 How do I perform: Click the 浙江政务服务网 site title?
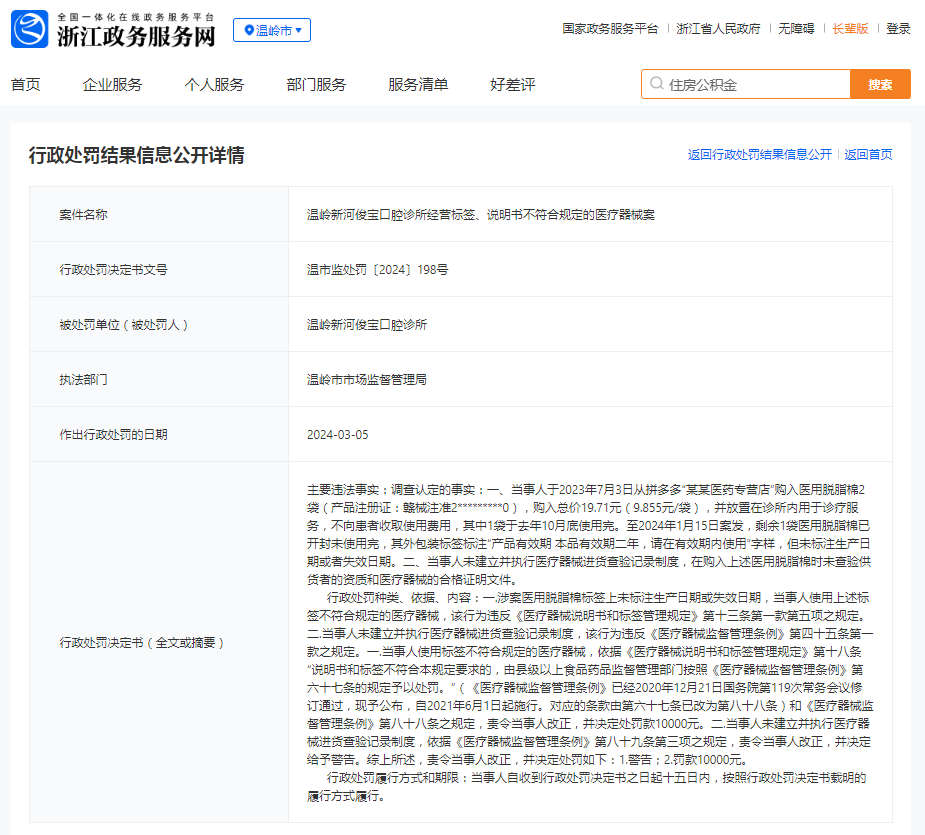pyautogui.click(x=136, y=37)
